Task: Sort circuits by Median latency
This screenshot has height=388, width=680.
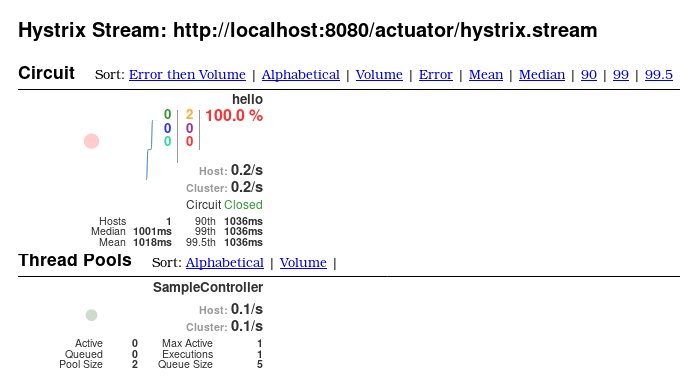Action: [x=542, y=75]
